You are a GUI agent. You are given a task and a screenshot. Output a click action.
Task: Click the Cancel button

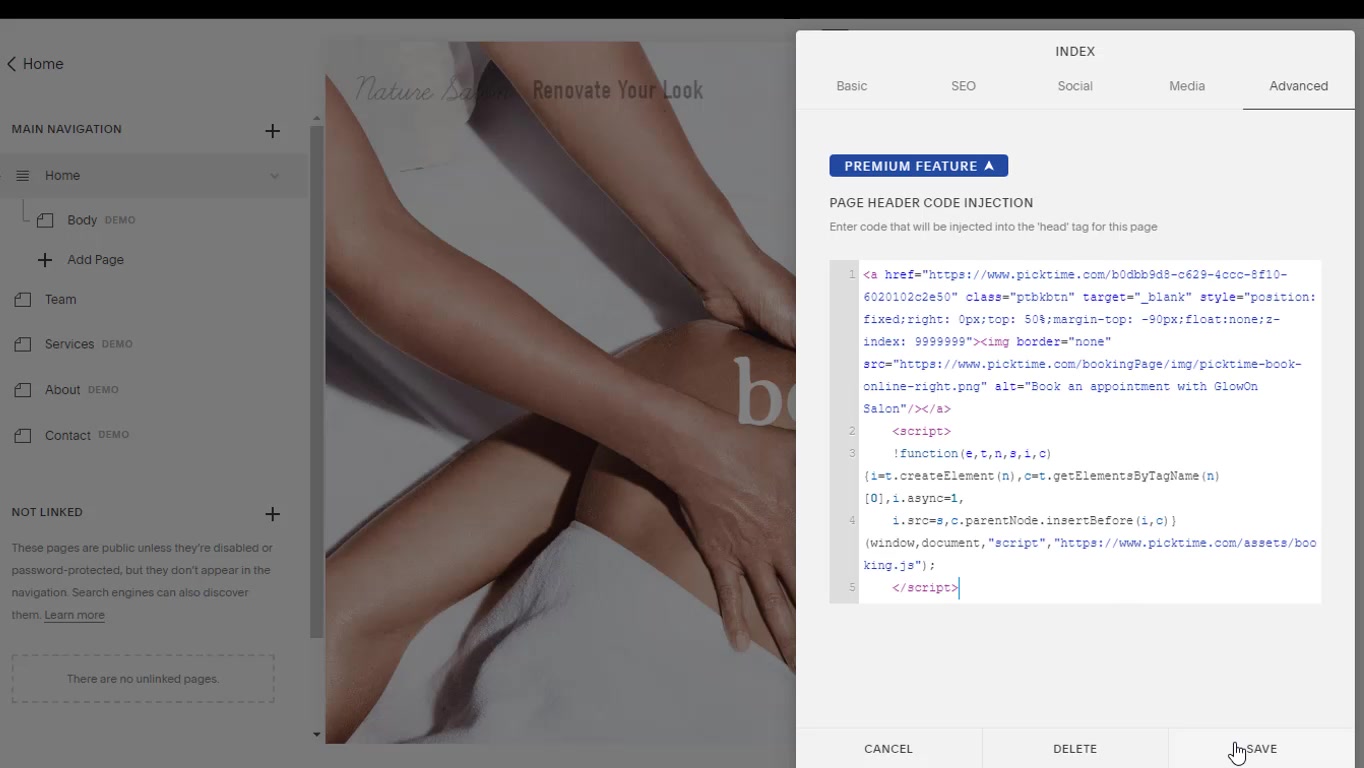[888, 748]
